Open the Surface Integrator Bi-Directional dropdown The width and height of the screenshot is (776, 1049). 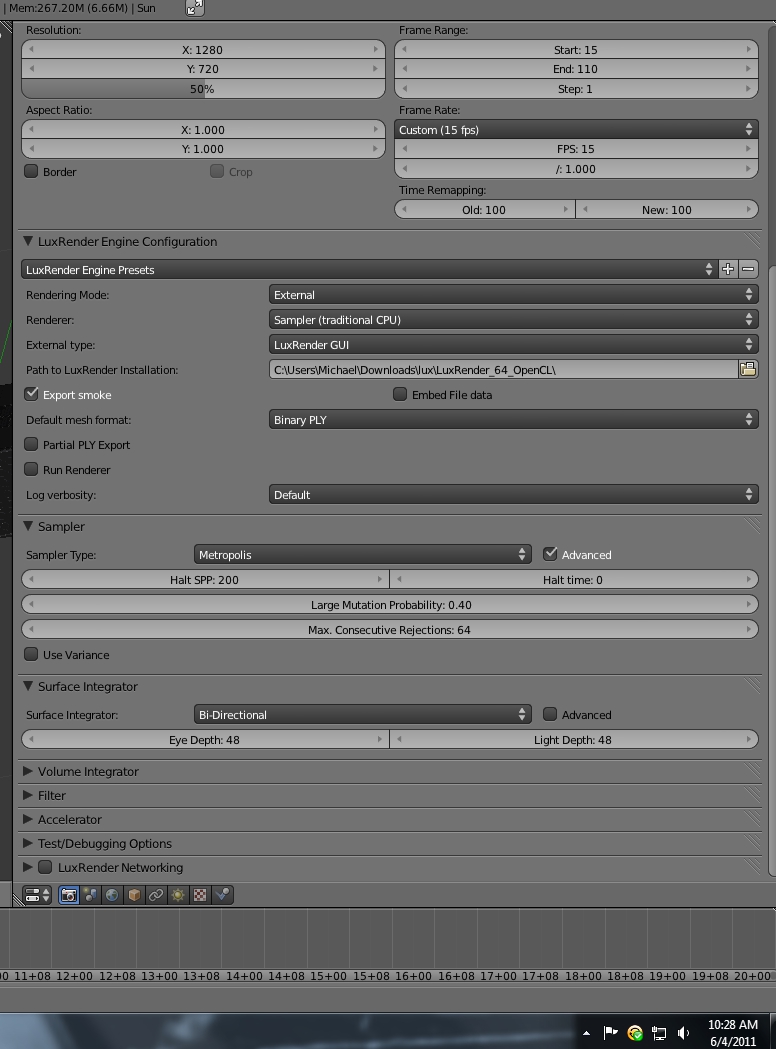pyautogui.click(x=363, y=714)
